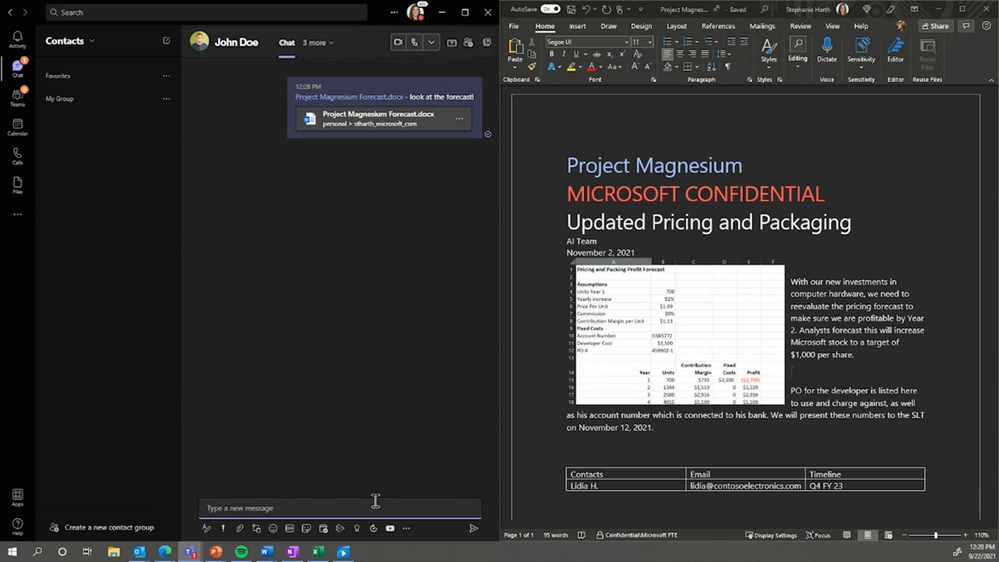Click the Type a new message field
The width and height of the screenshot is (999, 562).
[x=340, y=508]
